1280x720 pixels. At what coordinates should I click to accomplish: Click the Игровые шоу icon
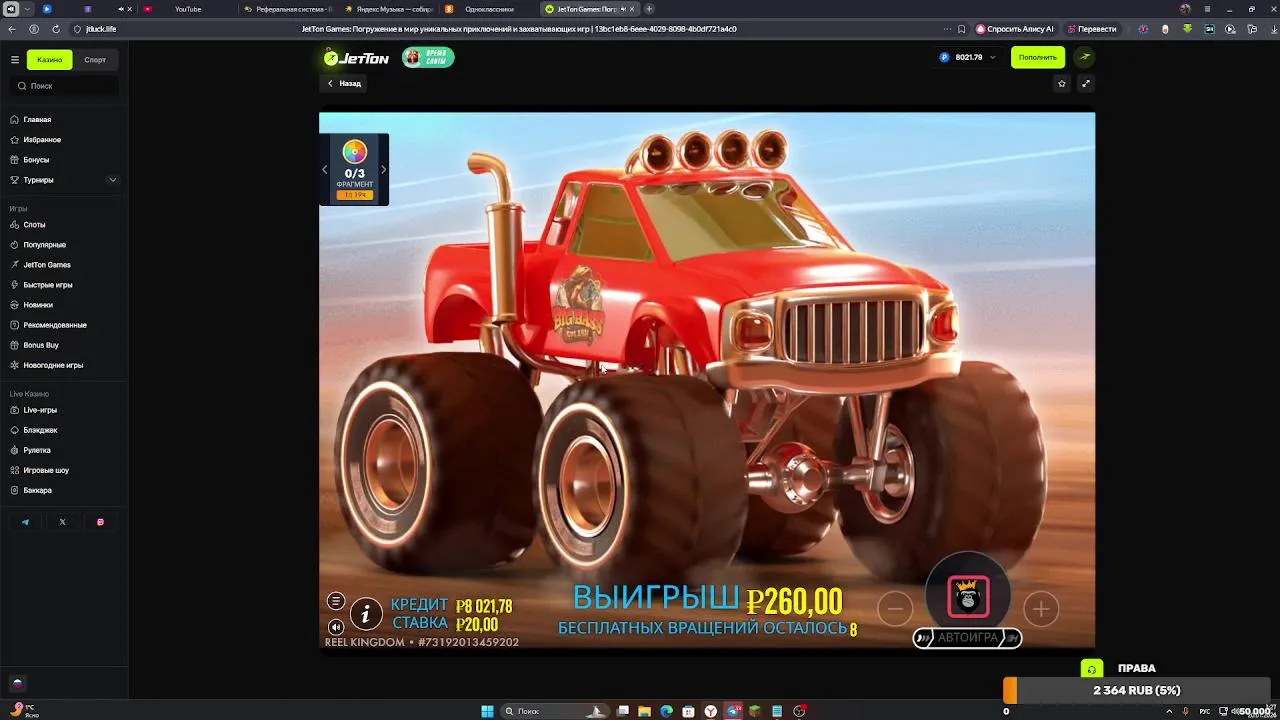click(x=15, y=470)
